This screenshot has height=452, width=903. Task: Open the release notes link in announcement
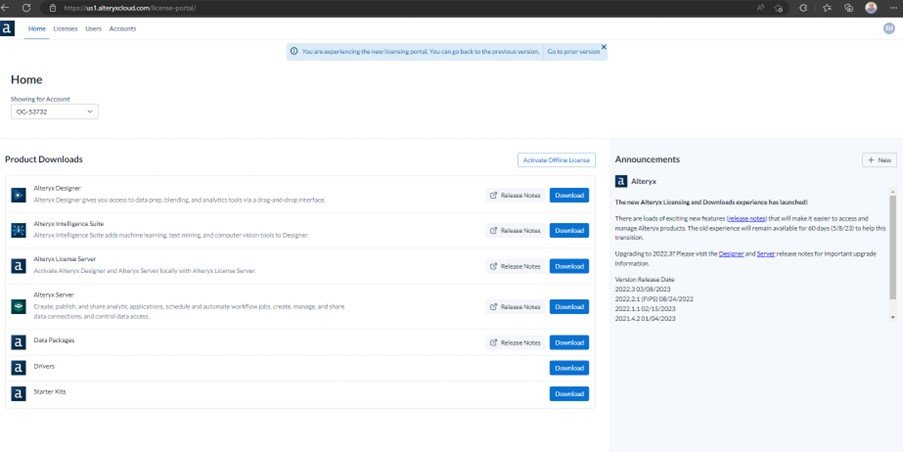point(748,219)
